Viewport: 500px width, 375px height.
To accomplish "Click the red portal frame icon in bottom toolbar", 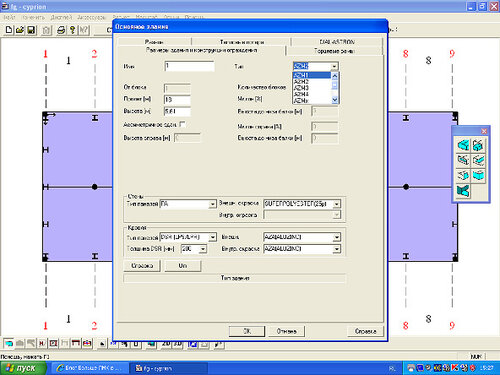I will click(x=76, y=343).
